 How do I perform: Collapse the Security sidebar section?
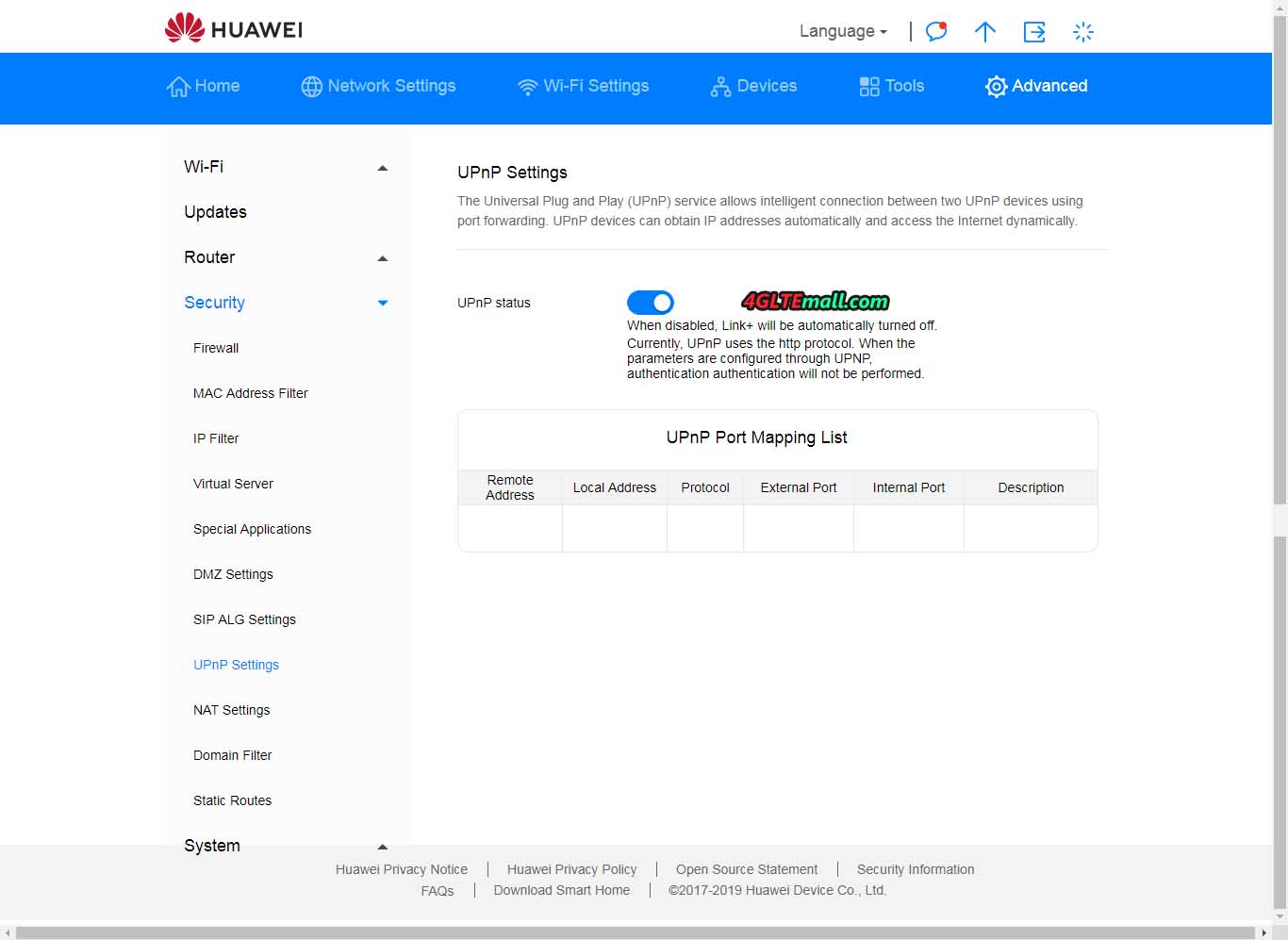coord(382,303)
